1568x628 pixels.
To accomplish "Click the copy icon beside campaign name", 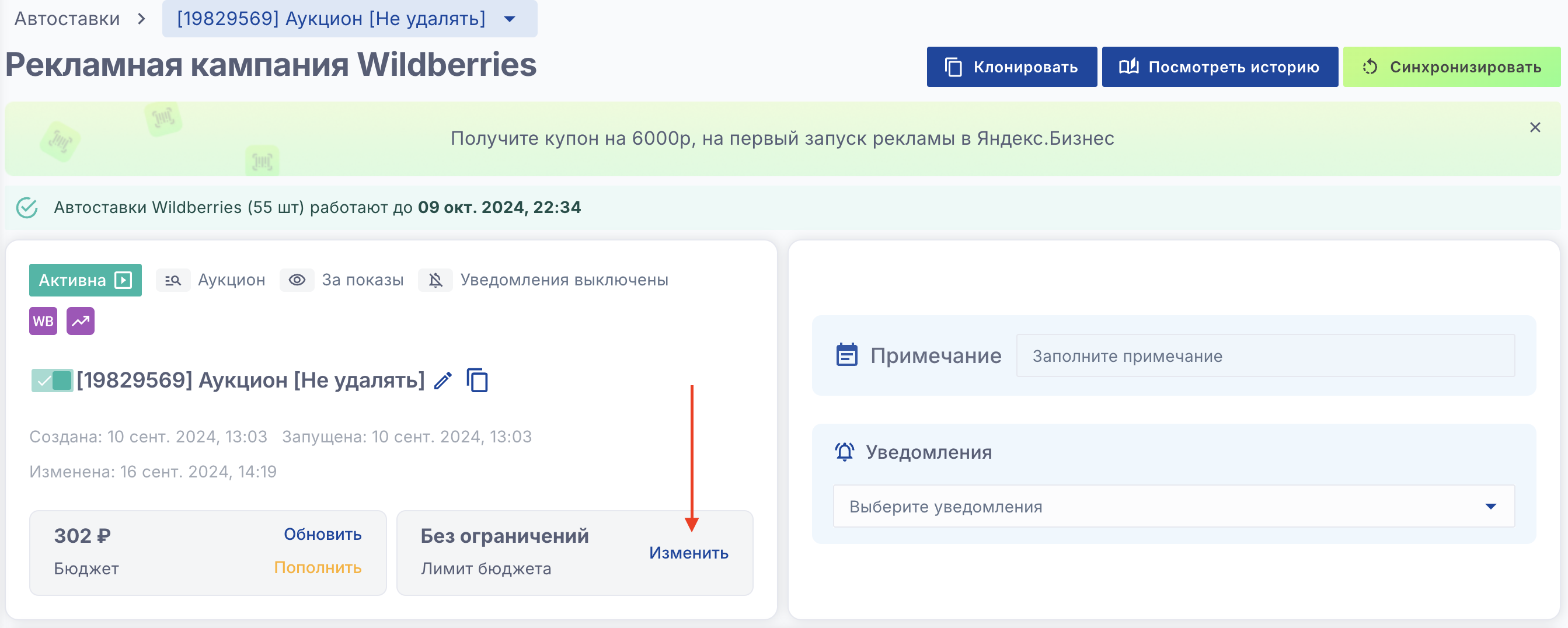I will tap(477, 381).
